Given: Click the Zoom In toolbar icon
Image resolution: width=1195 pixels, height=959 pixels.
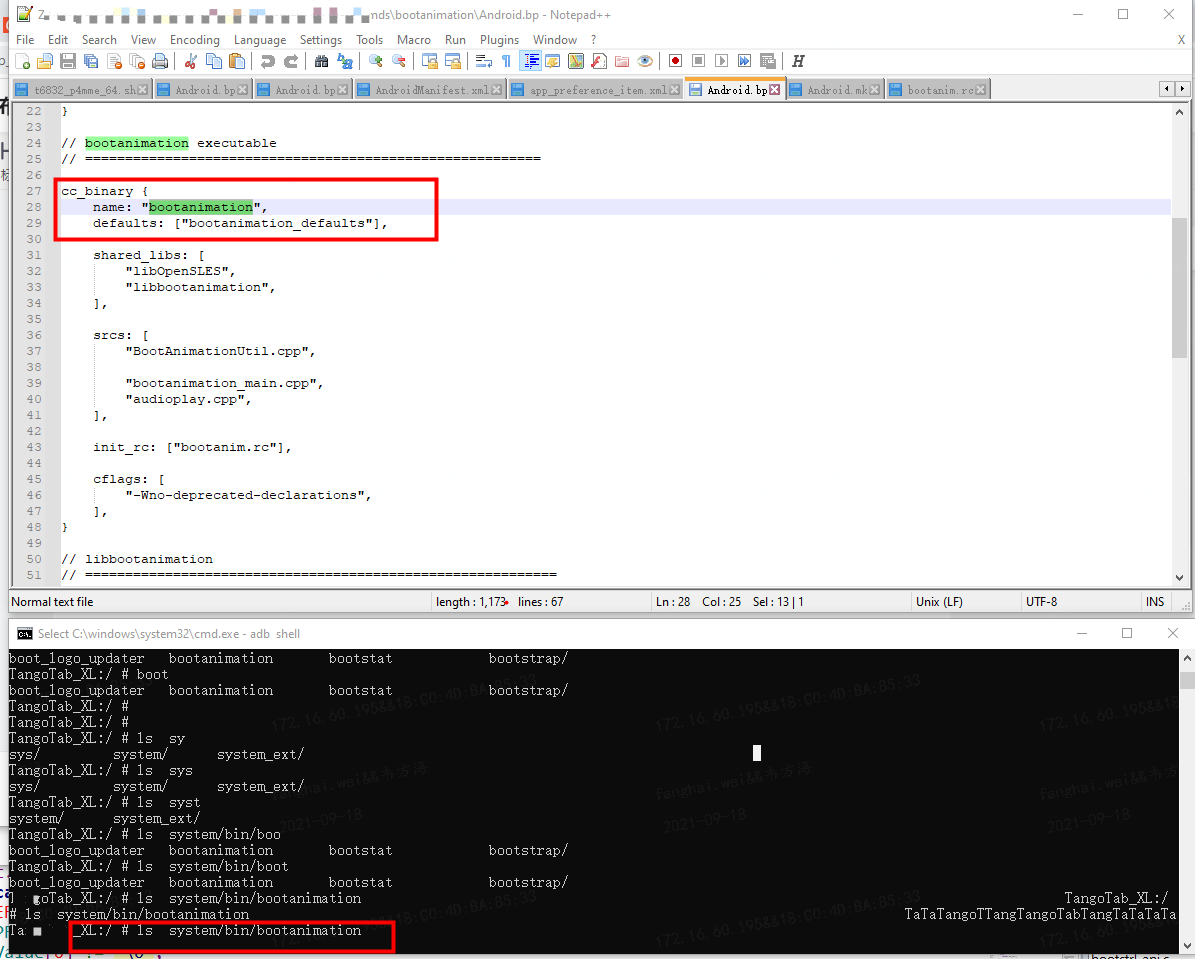Looking at the screenshot, I should [377, 61].
